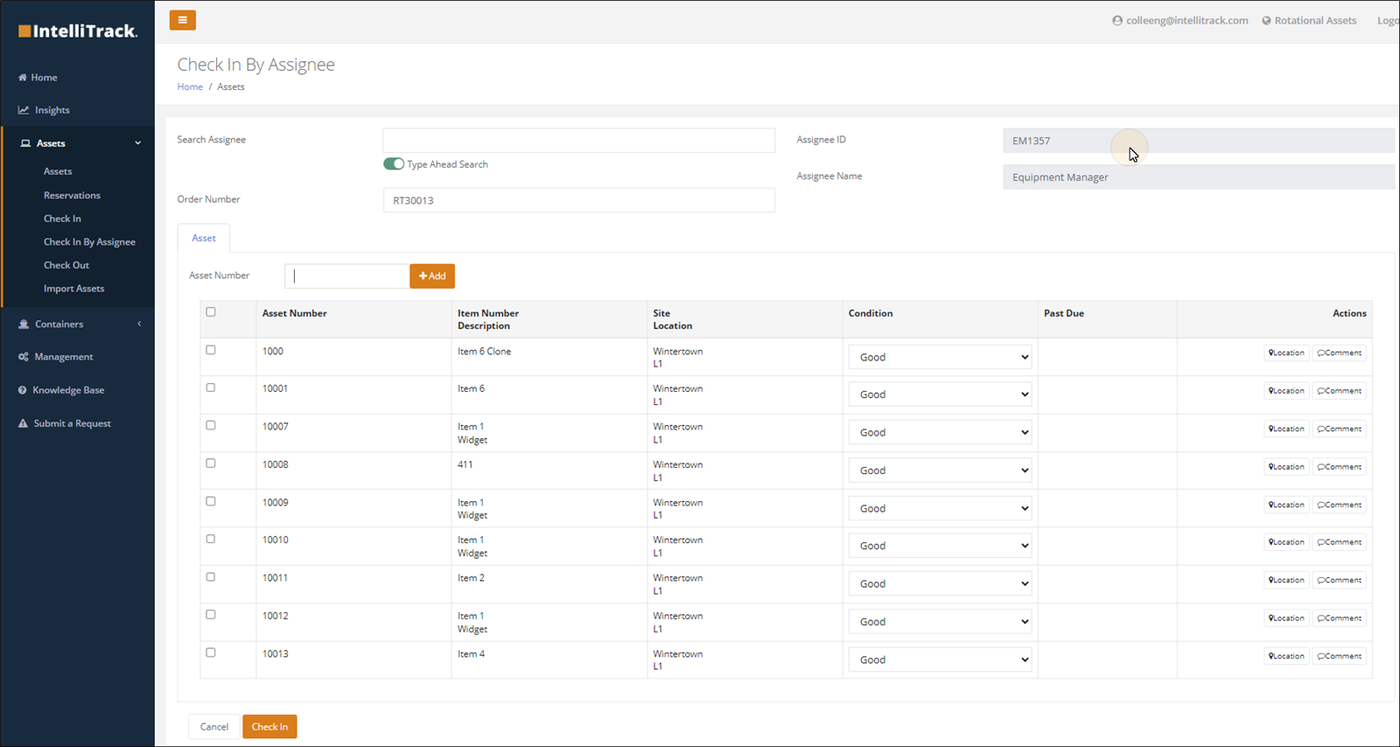Click the Search Assignee input field
1400x747 pixels.
click(x=579, y=140)
